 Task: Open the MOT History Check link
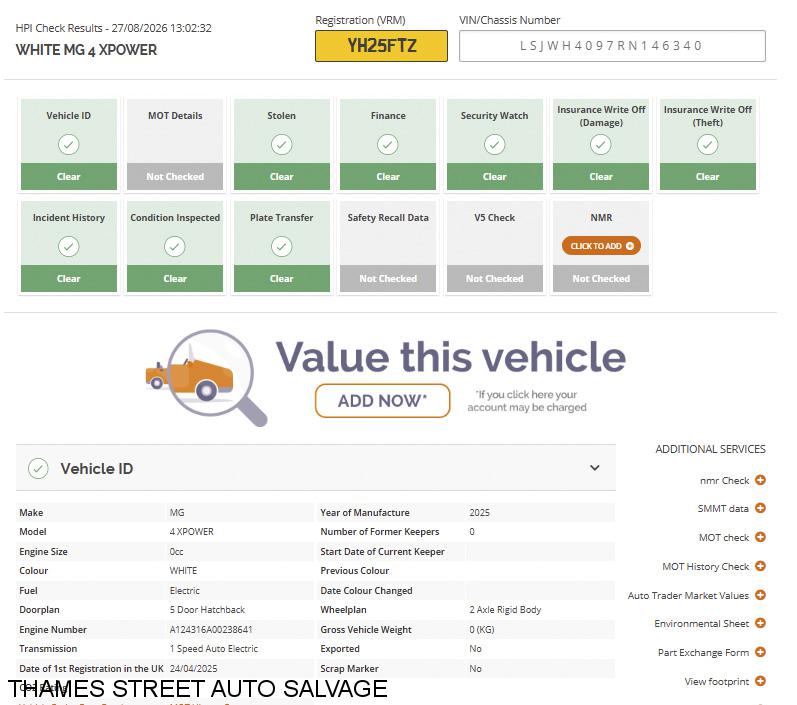click(x=706, y=566)
